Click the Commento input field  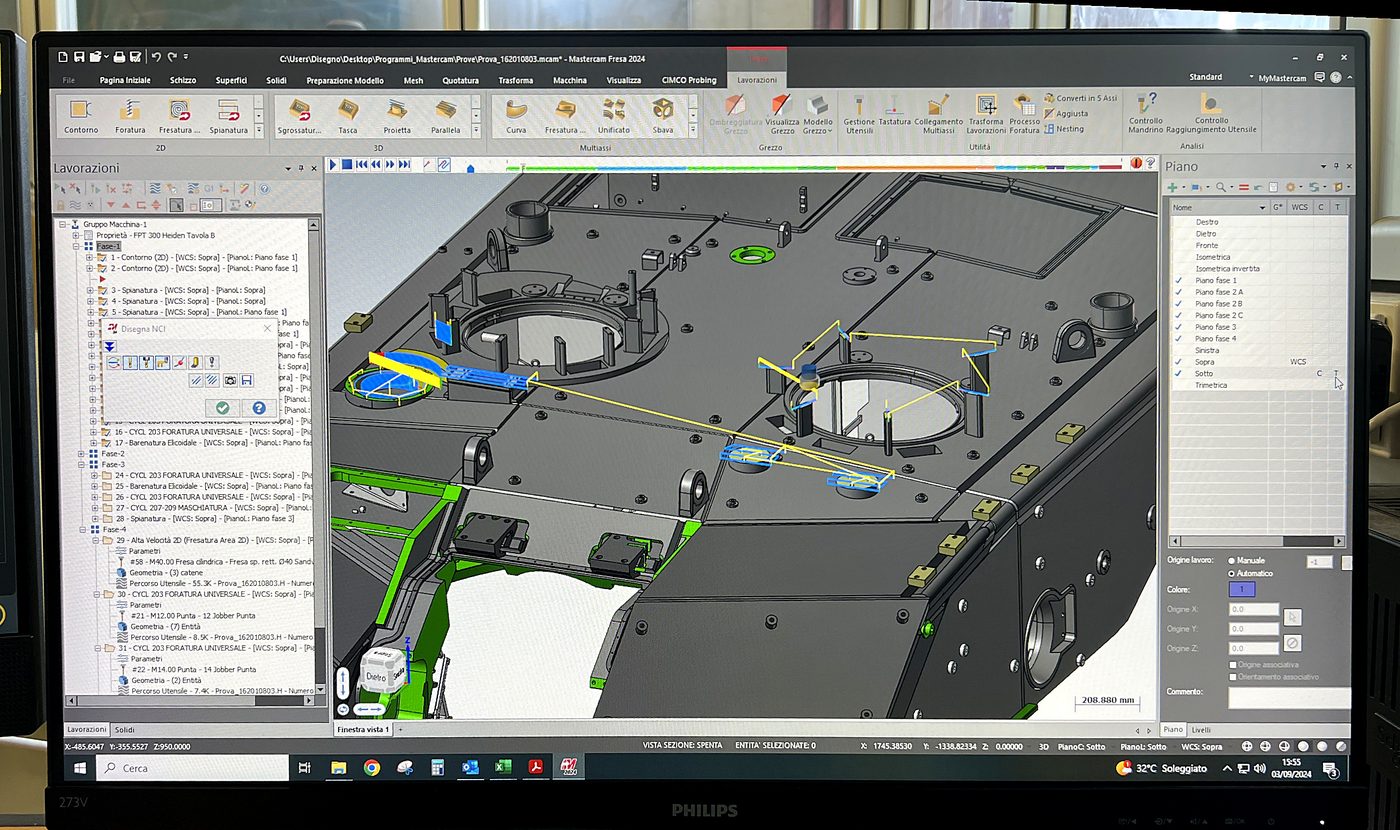click(x=1289, y=697)
